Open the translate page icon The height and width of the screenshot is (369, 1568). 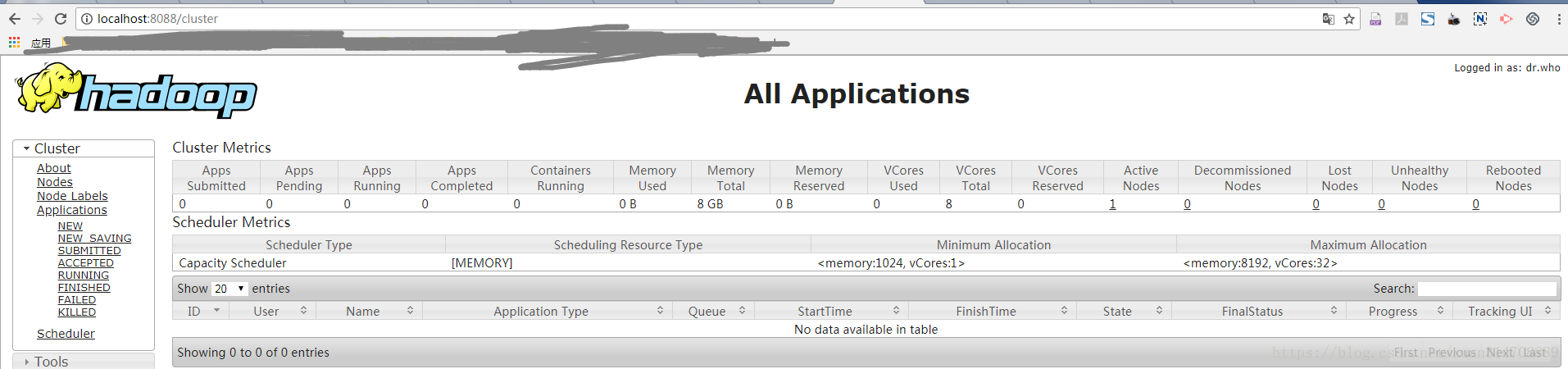click(1329, 19)
